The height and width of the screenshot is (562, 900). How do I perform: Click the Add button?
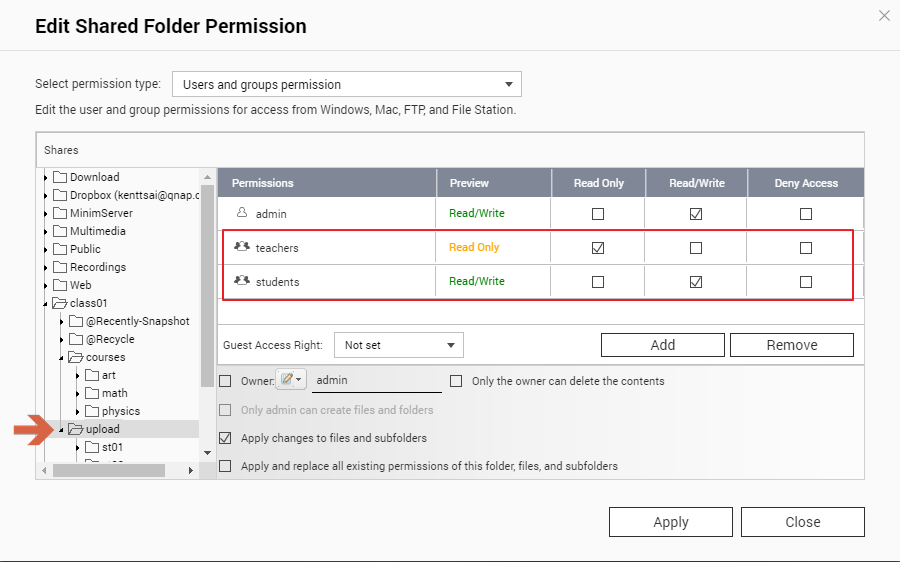pyautogui.click(x=662, y=345)
